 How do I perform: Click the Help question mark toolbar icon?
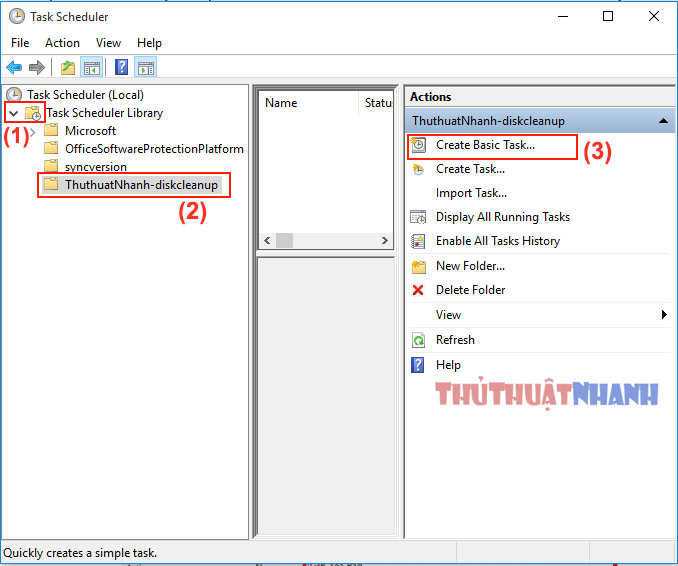tap(122, 67)
